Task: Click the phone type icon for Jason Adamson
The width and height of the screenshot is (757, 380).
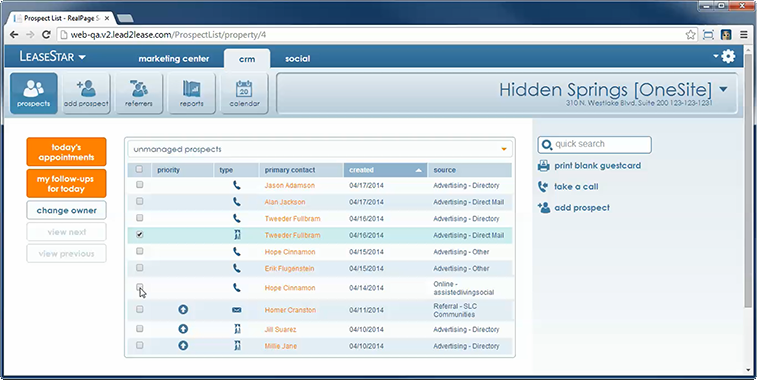Action: coord(237,185)
